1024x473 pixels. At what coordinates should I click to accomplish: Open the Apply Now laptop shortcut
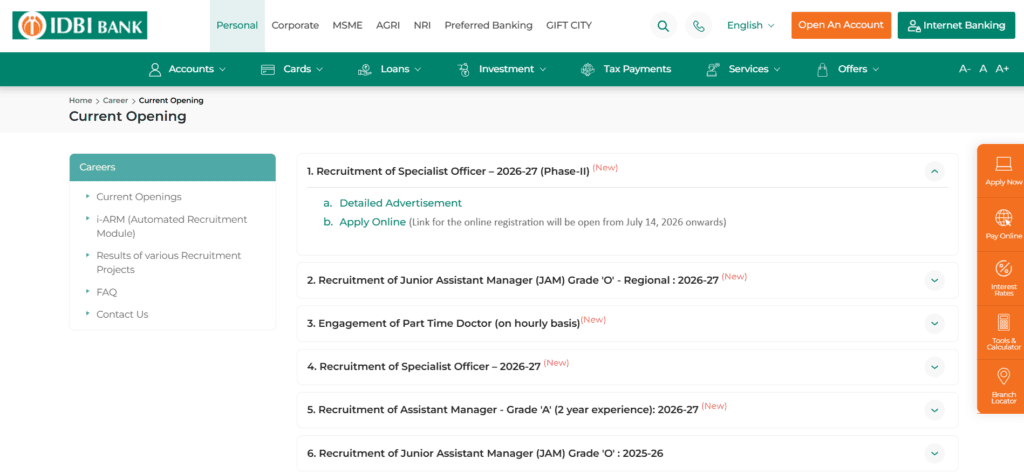1003,171
